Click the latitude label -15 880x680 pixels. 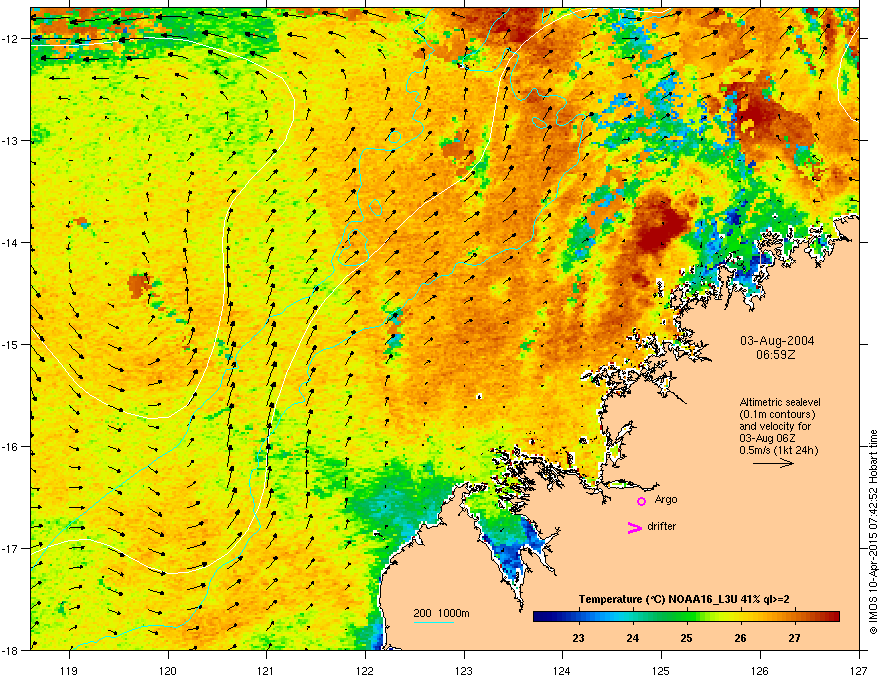click(11, 344)
